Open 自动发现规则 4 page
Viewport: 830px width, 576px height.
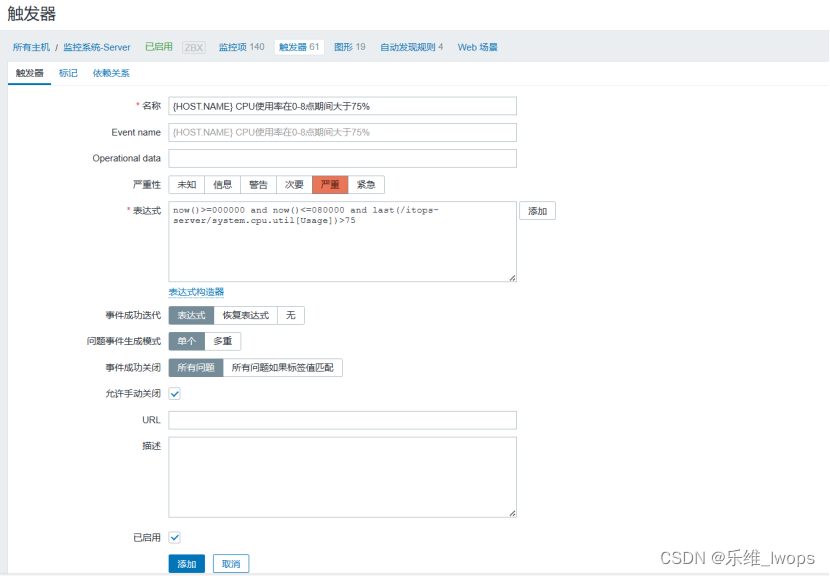tap(411, 47)
